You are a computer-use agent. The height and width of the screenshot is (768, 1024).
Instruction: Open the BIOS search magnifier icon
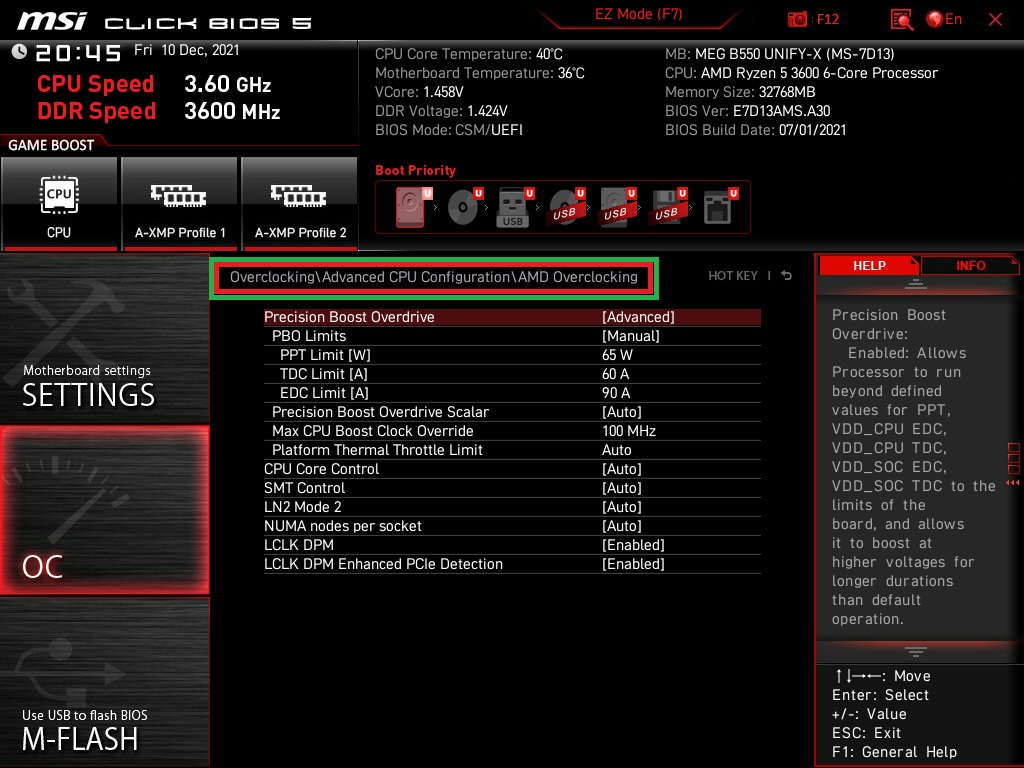[x=901, y=20]
